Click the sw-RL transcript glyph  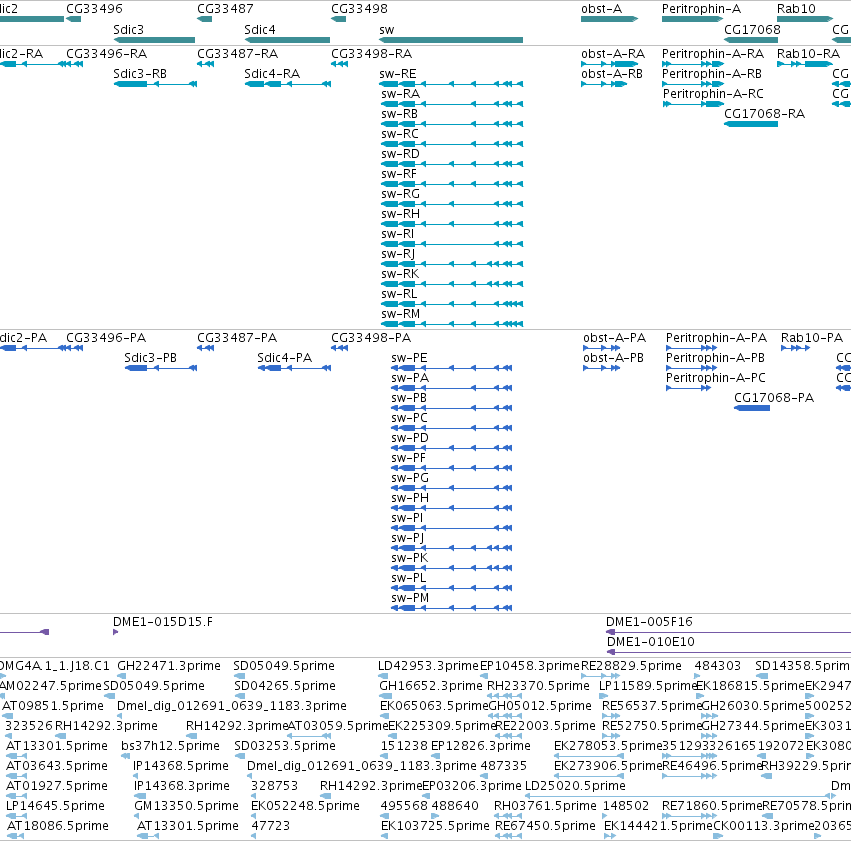point(452,304)
